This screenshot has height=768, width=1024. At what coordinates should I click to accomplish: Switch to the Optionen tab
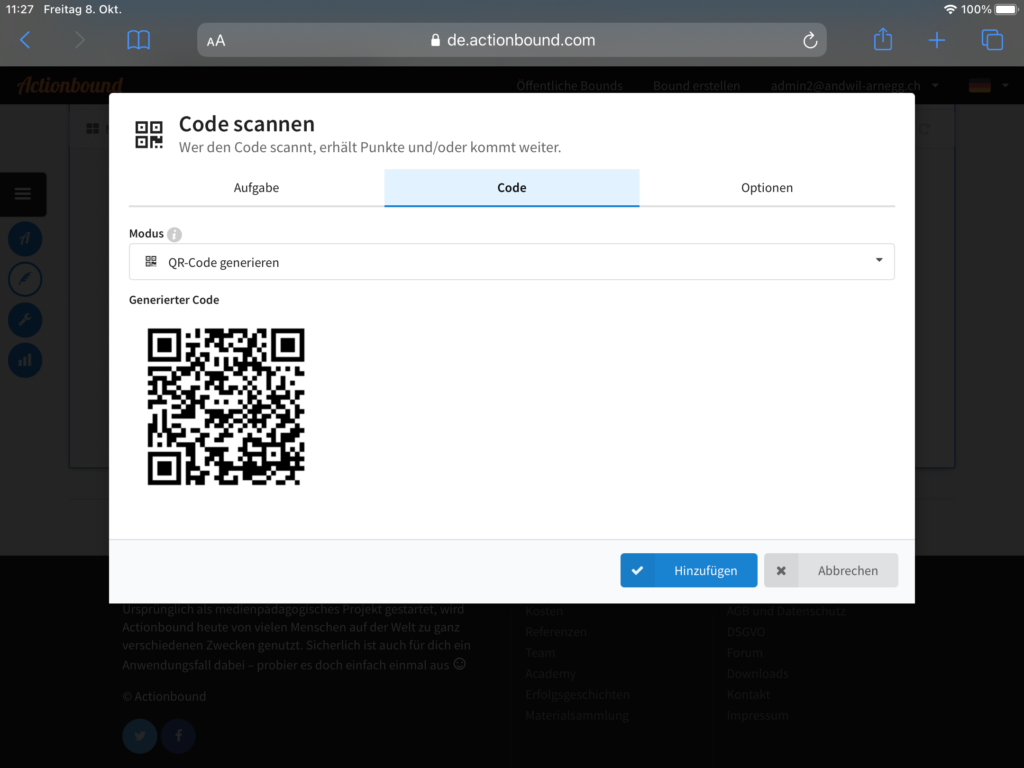[767, 188]
